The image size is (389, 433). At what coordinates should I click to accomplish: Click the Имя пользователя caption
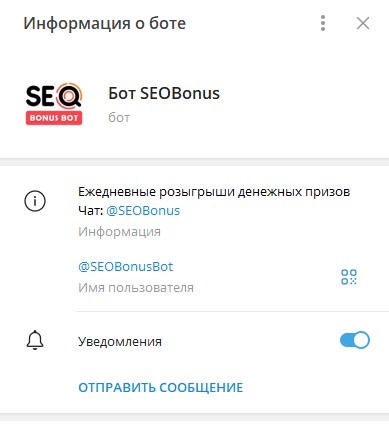(x=136, y=288)
